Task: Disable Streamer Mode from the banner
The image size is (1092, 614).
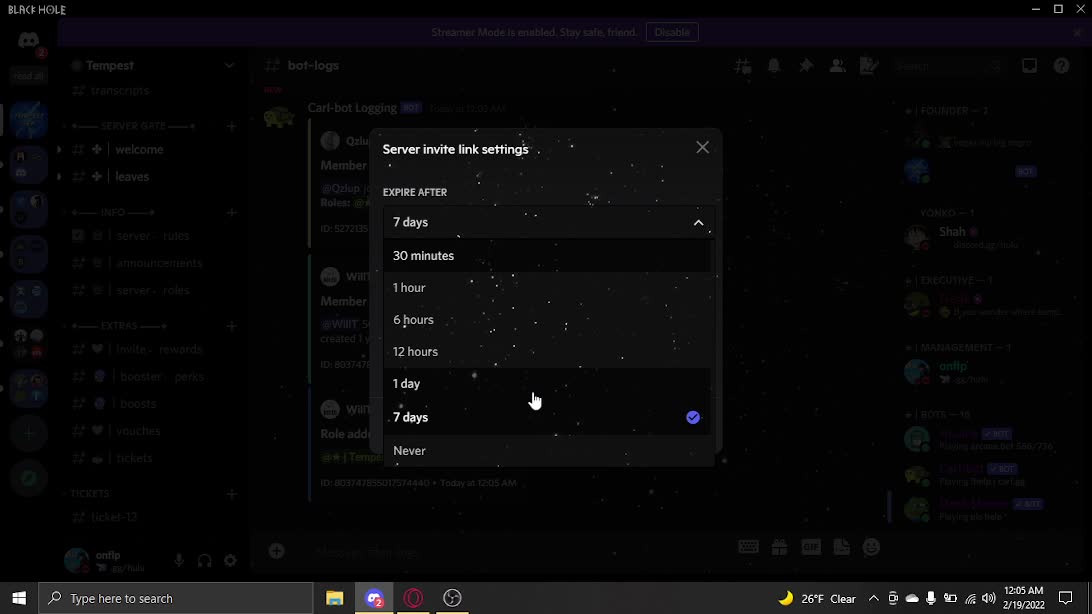Action: coord(672,32)
